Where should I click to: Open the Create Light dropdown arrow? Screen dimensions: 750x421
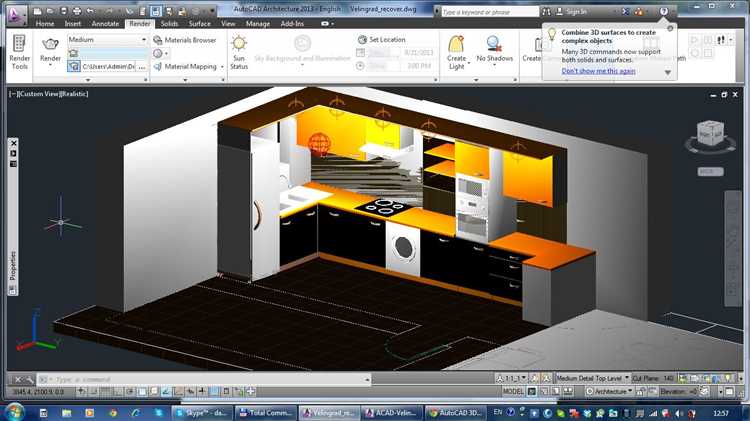pyautogui.click(x=469, y=63)
